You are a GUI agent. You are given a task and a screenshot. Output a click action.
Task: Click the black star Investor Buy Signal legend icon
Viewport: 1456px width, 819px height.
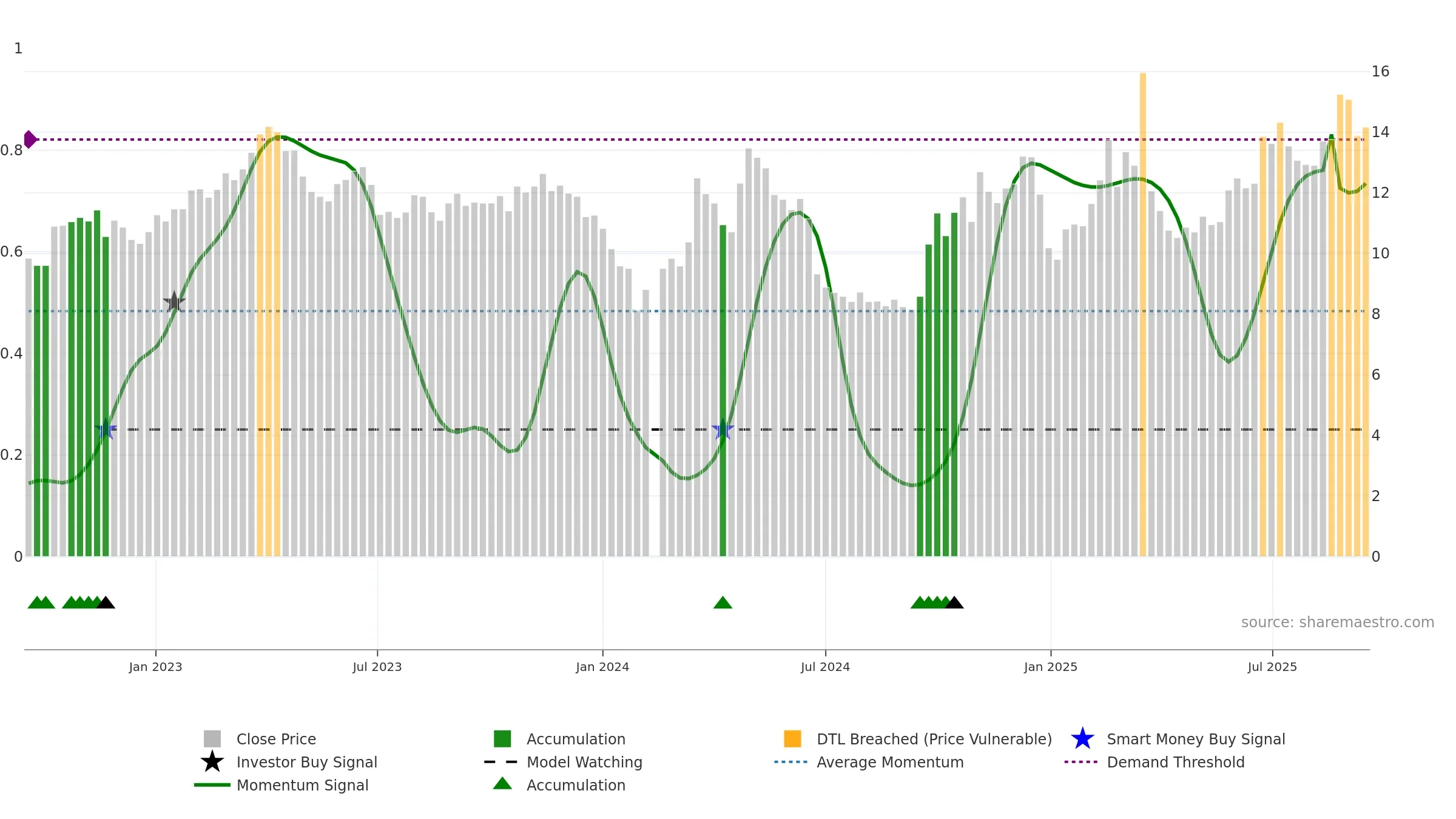click(x=212, y=762)
